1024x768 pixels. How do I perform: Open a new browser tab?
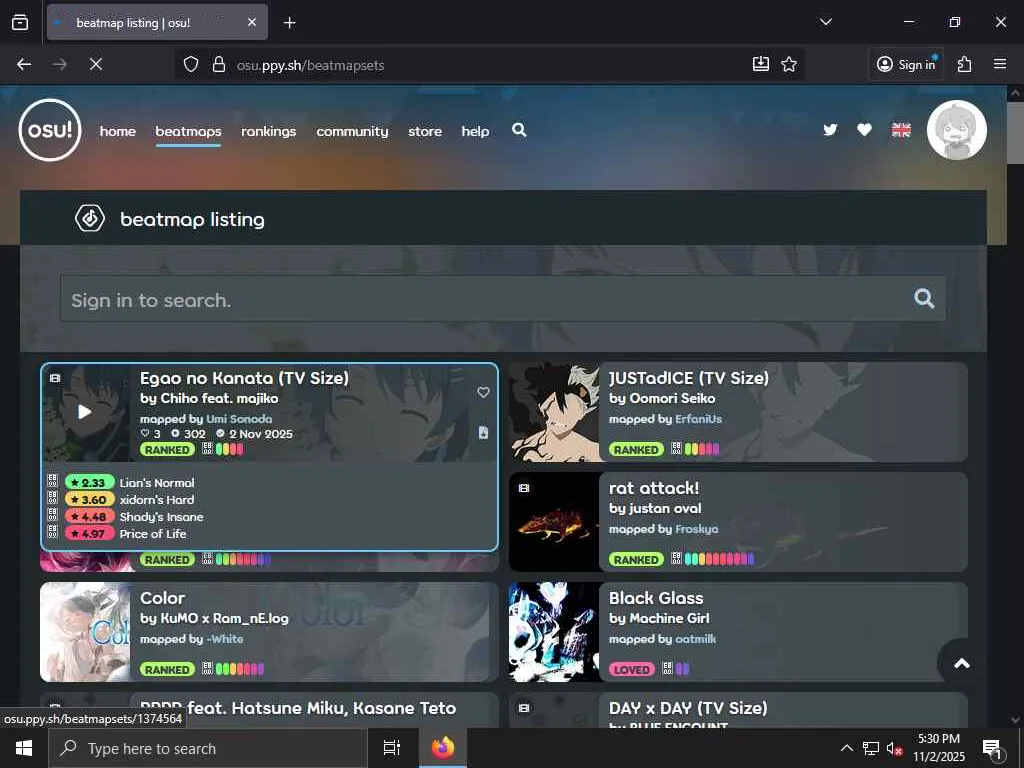click(289, 23)
